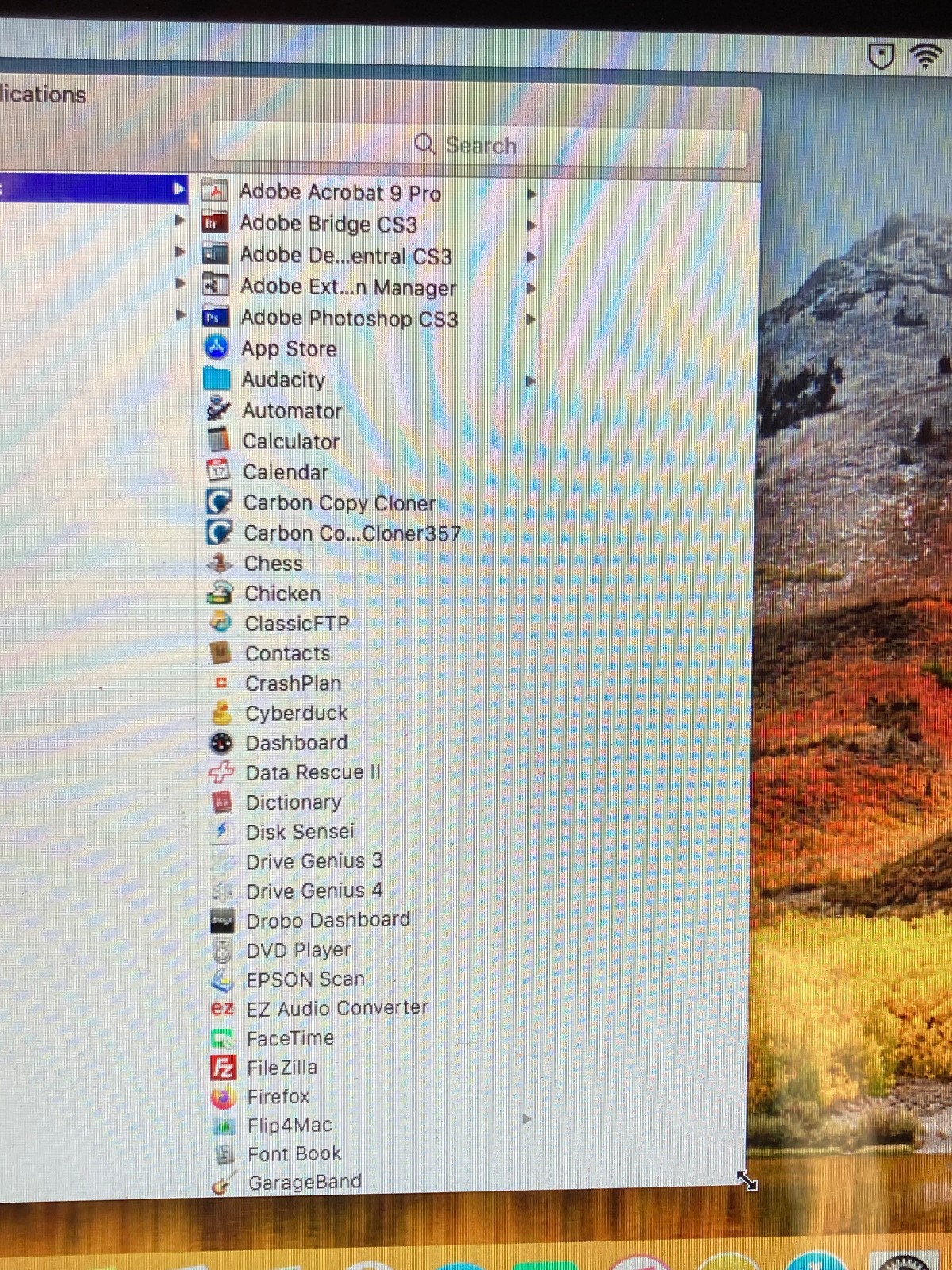The image size is (952, 1270).
Task: Open the shield menu bar icon
Action: point(881,56)
